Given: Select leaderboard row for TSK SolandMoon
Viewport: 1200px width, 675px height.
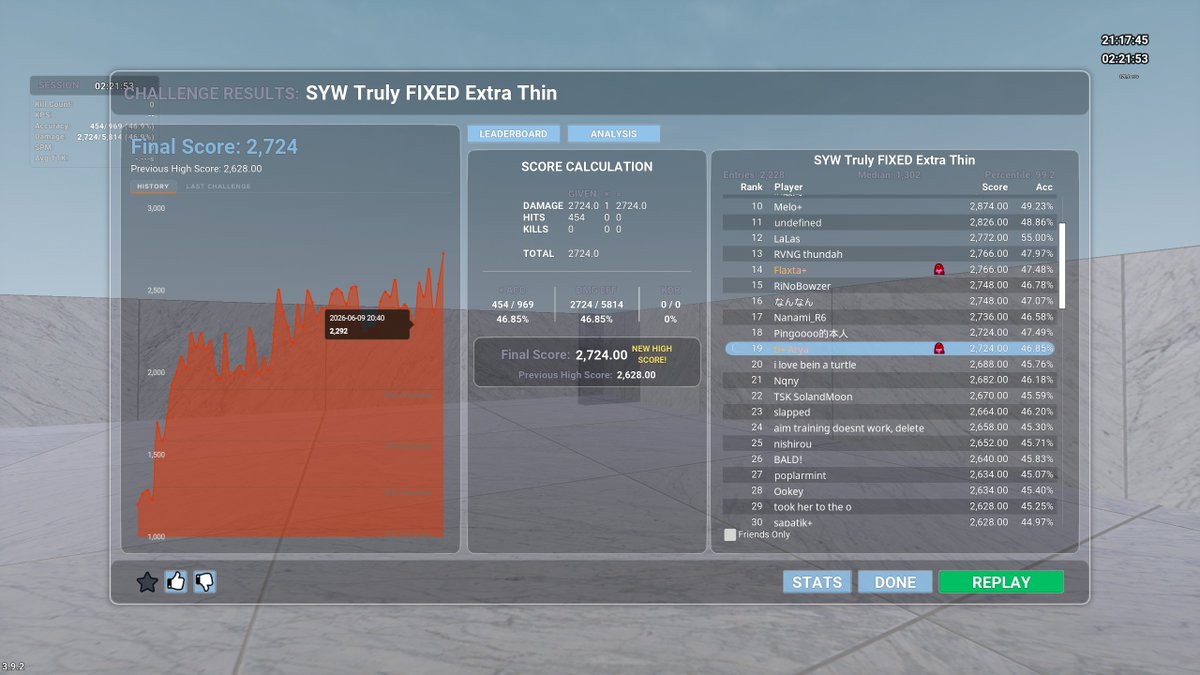Looking at the screenshot, I should (x=889, y=396).
